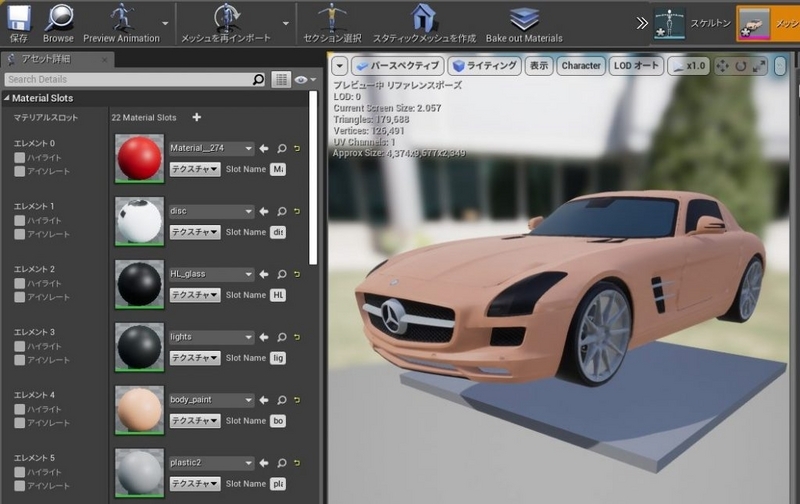Open テクスチャ button for disc slot

tap(195, 232)
